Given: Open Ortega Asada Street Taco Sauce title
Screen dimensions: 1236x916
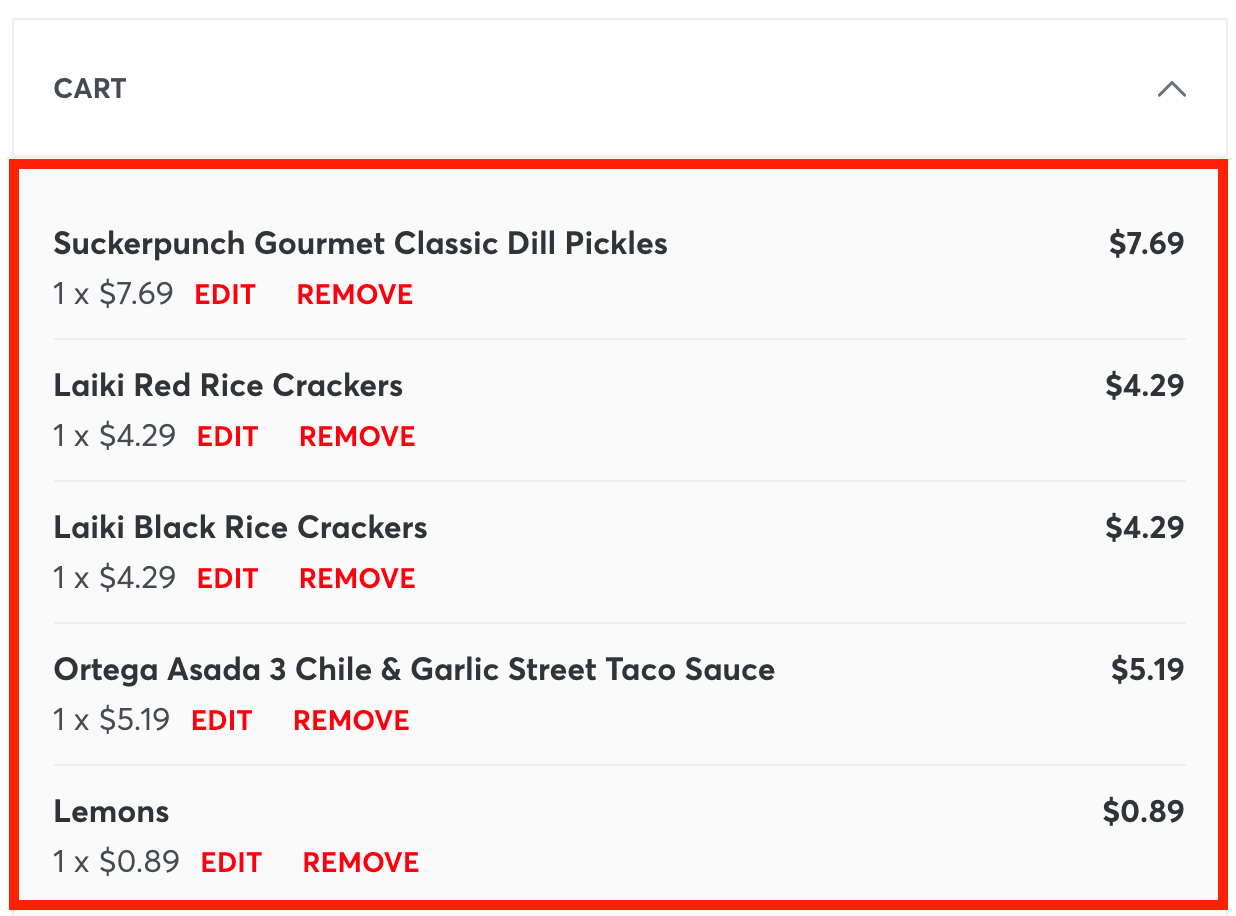Looking at the screenshot, I should click(x=414, y=669).
